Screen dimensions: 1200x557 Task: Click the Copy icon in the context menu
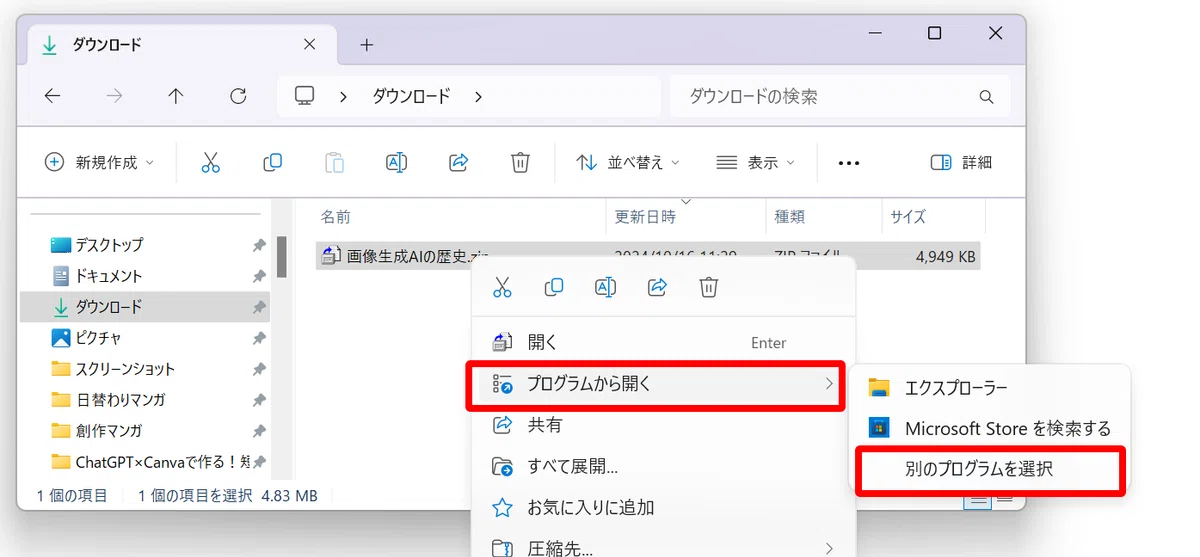pos(553,287)
